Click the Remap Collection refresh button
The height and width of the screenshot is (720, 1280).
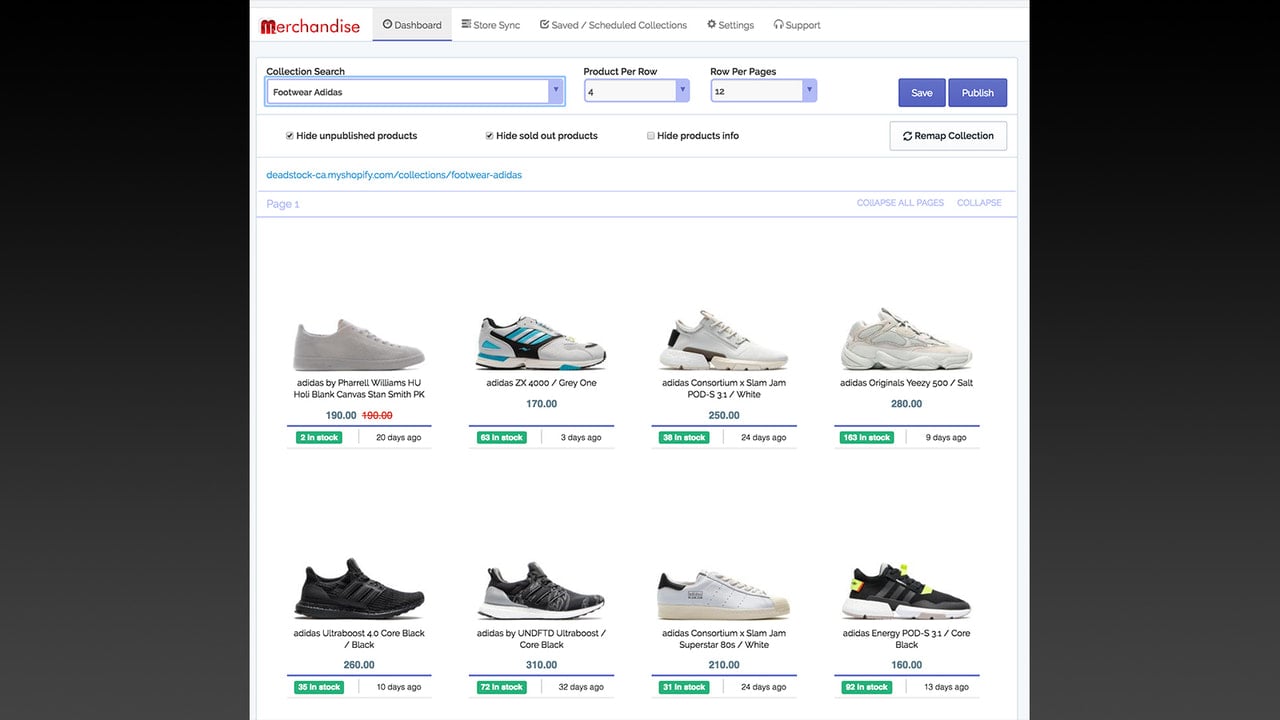pos(948,136)
